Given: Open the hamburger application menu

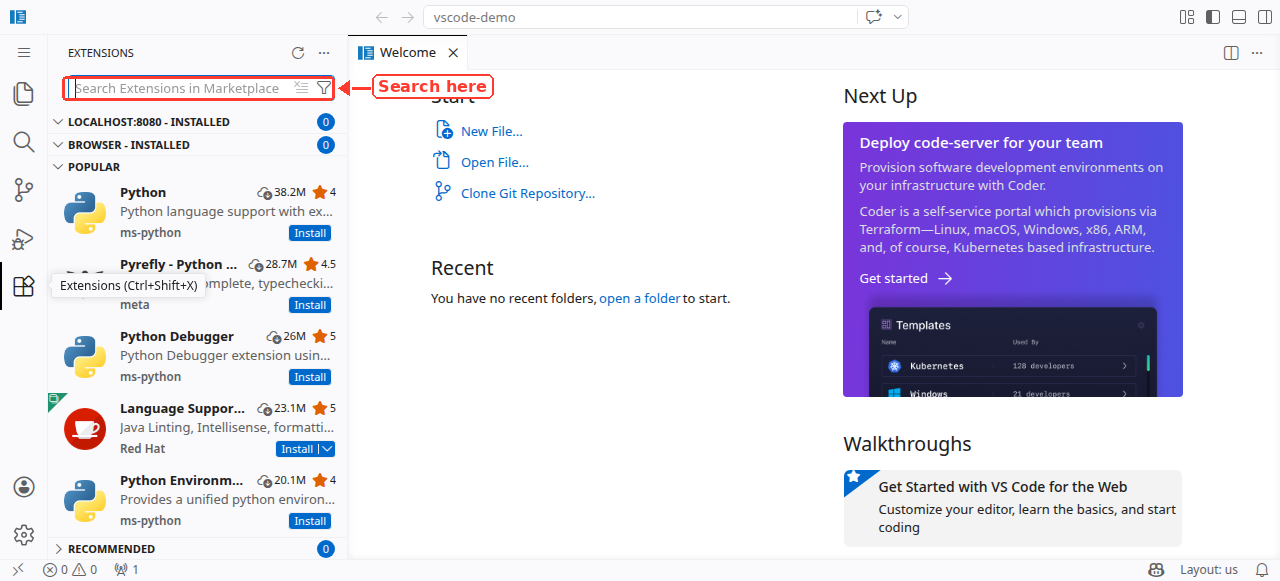Looking at the screenshot, I should pyautogui.click(x=24, y=53).
